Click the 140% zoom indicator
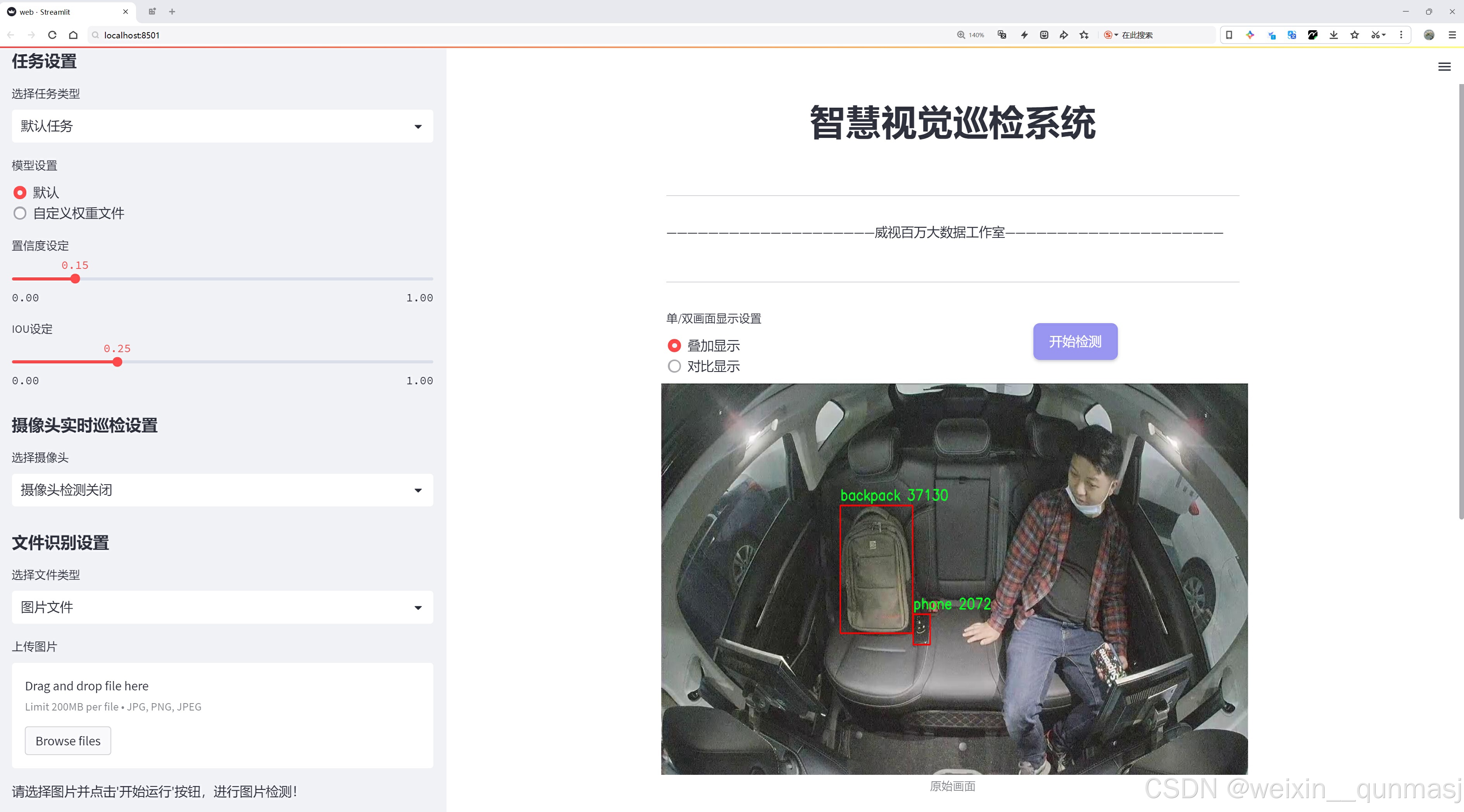 pos(970,35)
